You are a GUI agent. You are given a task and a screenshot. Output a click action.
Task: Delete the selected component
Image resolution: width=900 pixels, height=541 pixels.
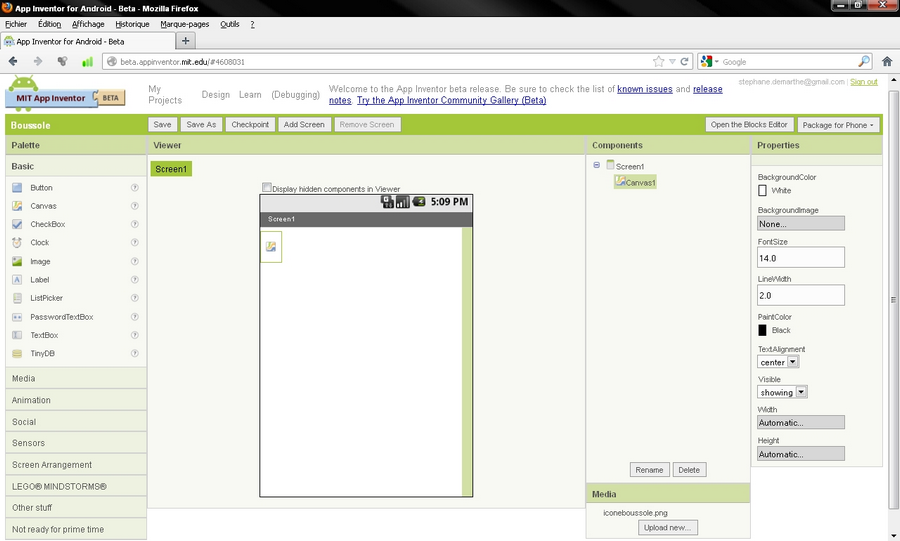tap(689, 470)
